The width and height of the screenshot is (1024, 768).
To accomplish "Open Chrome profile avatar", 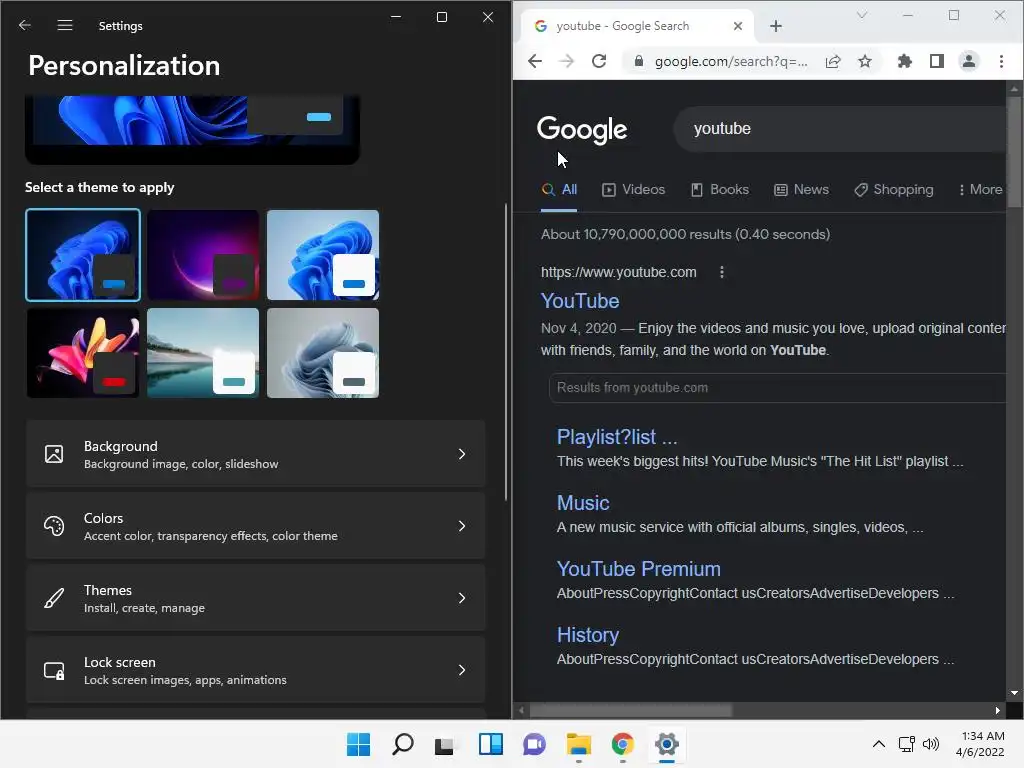I will coord(968,61).
